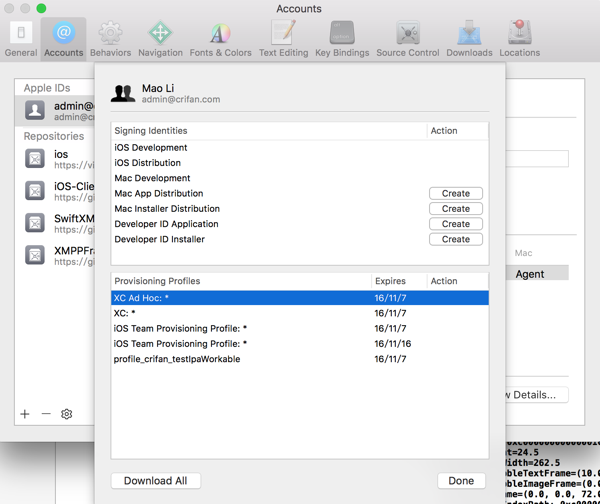Select the SwiftXM repository icon

click(35, 223)
